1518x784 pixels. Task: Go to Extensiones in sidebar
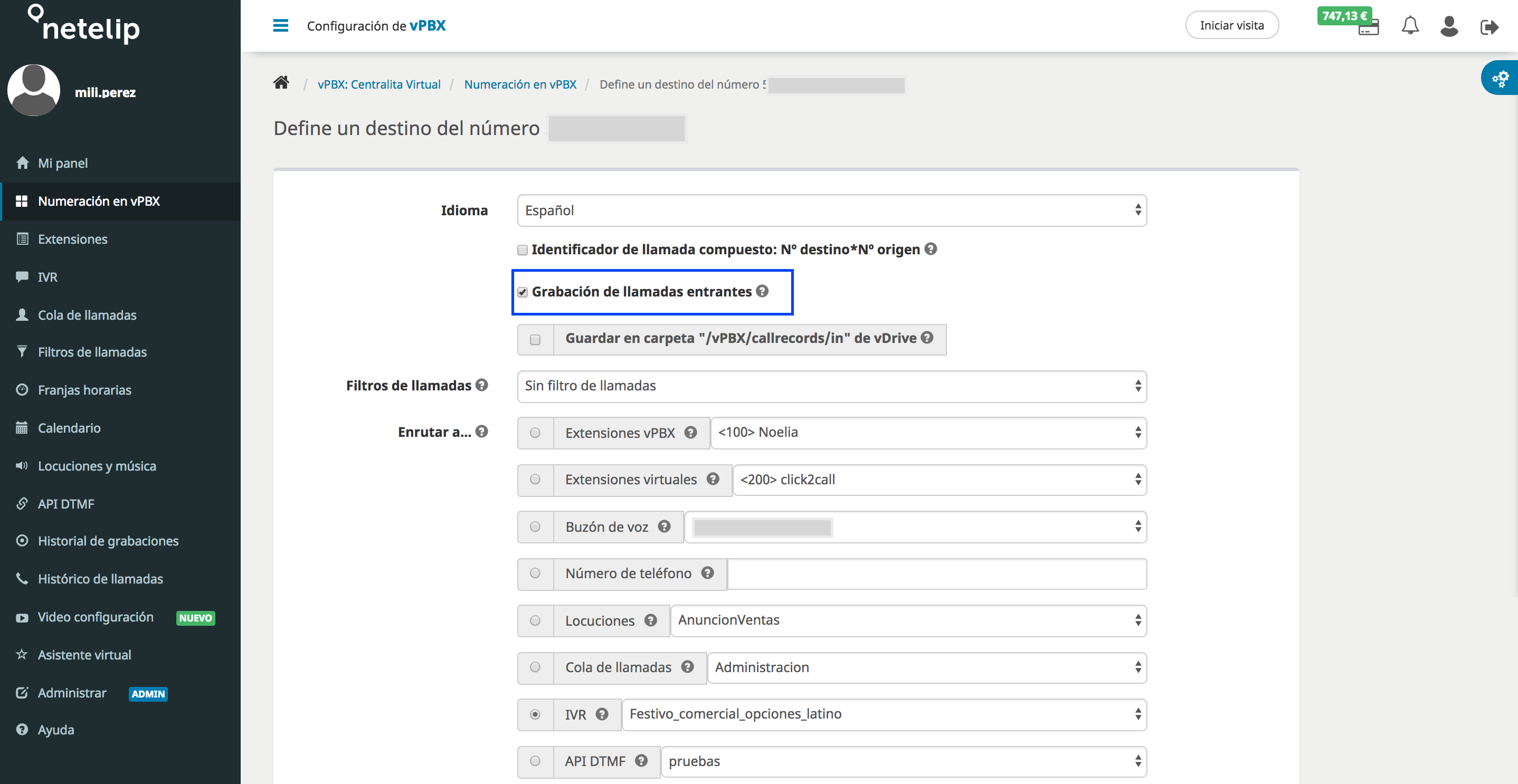pos(120,238)
